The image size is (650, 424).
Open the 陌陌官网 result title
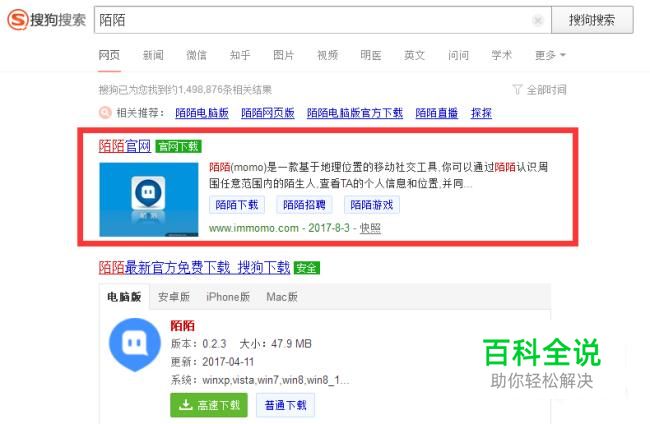coord(125,146)
